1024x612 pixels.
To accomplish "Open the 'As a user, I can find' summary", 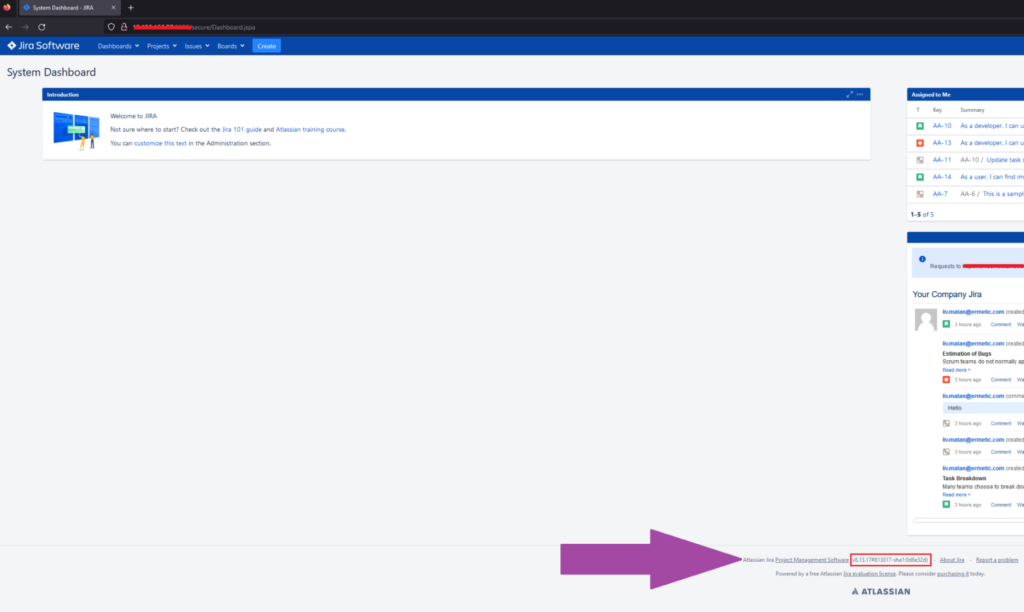I will pyautogui.click(x=992, y=177).
